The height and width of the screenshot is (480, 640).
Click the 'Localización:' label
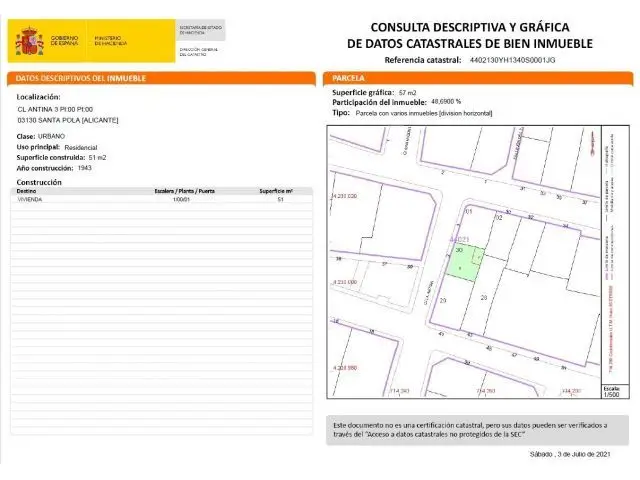pyautogui.click(x=38, y=97)
